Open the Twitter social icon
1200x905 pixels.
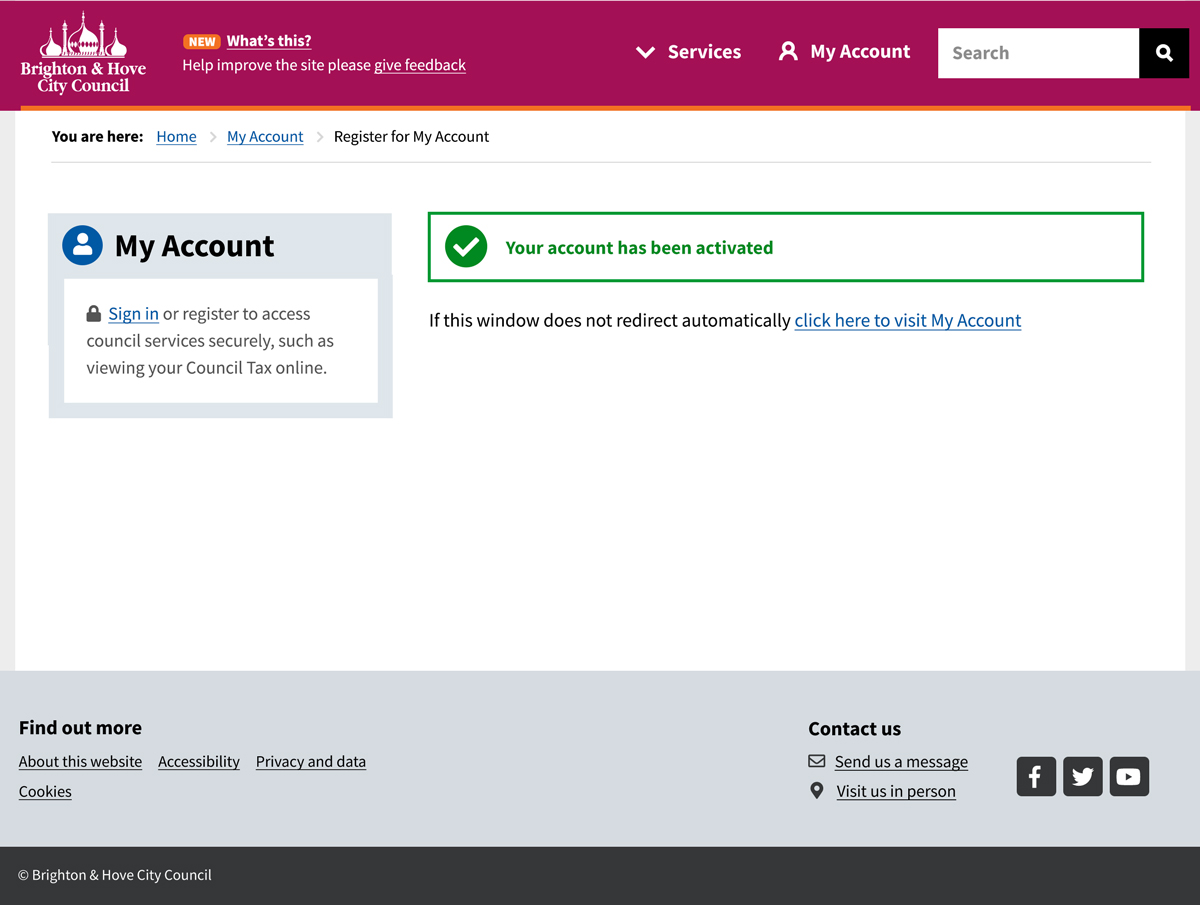pyautogui.click(x=1082, y=776)
